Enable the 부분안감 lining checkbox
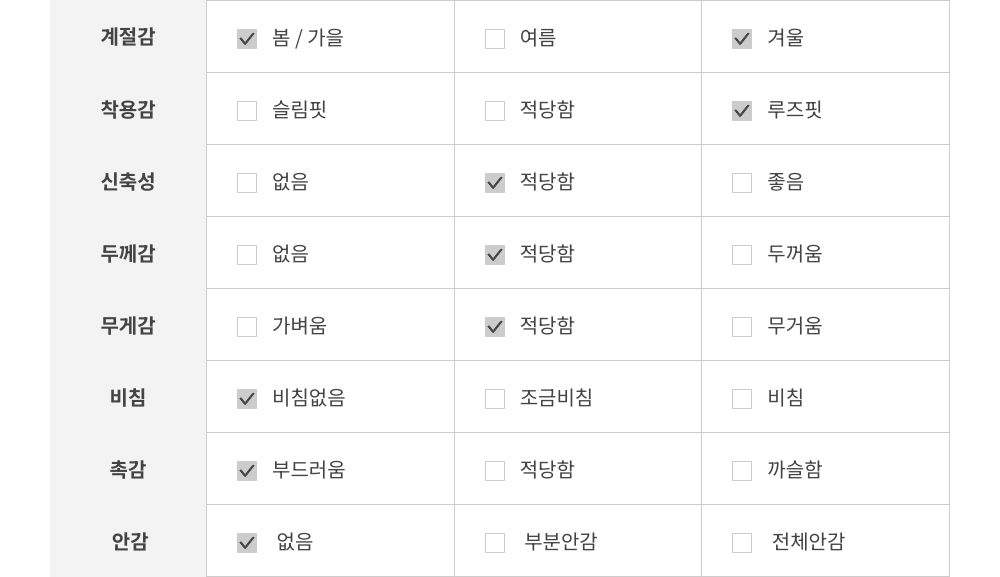Screen dimensions: 1000x577 coord(495,543)
